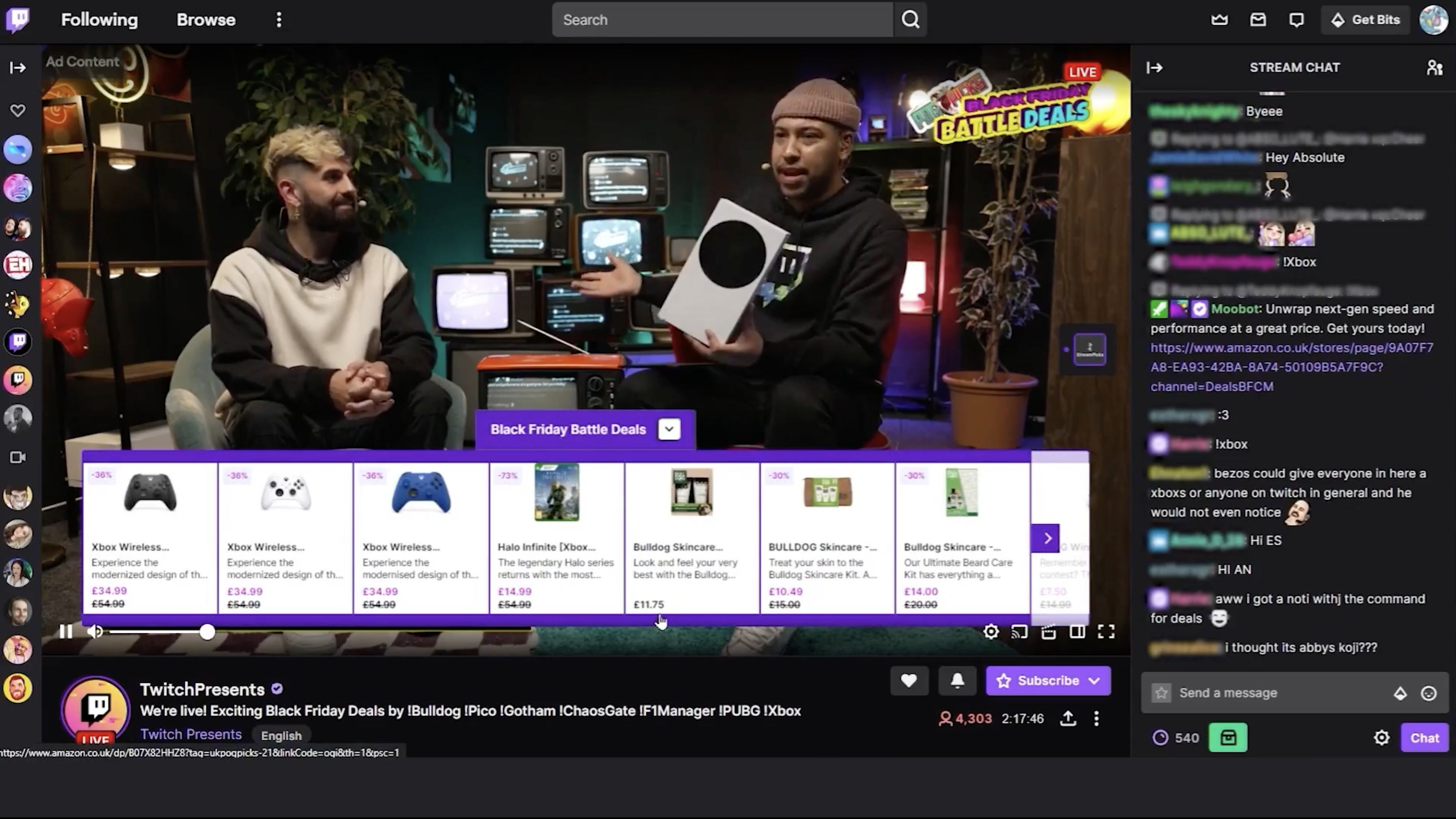1456x819 pixels.
Task: Open the Bulldog Skincare £14.00 beard care card
Action: [x=962, y=538]
